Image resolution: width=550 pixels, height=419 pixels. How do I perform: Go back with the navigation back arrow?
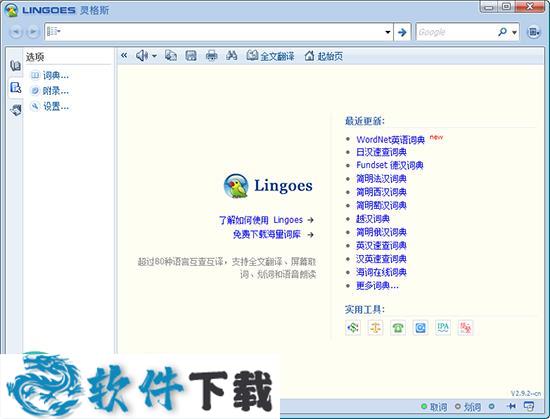point(16,32)
